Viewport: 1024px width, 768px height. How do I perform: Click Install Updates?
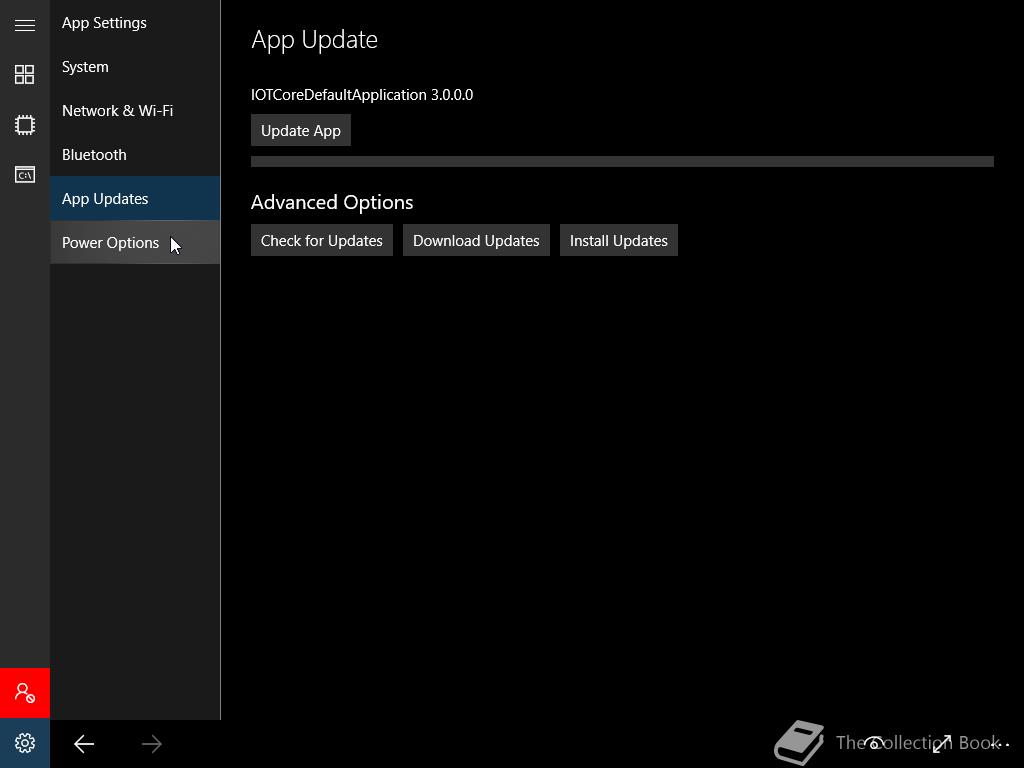(618, 240)
